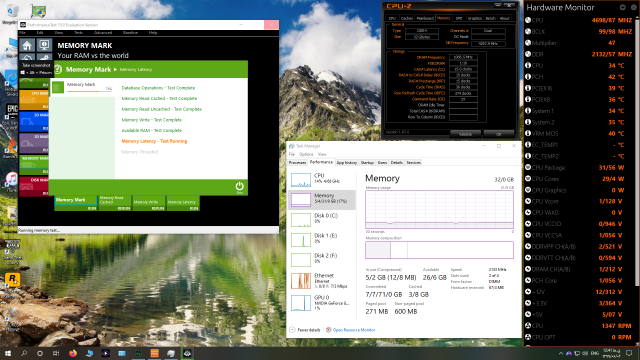Click the Task Manager memory usage graph

pyautogui.click(x=439, y=209)
